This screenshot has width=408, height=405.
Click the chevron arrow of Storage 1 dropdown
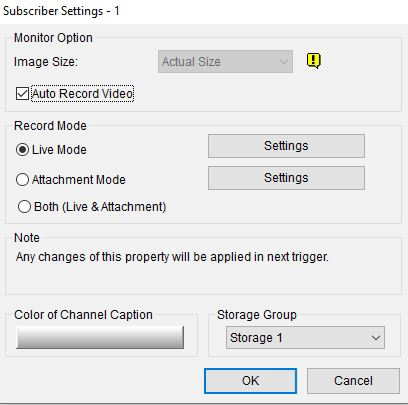[376, 338]
